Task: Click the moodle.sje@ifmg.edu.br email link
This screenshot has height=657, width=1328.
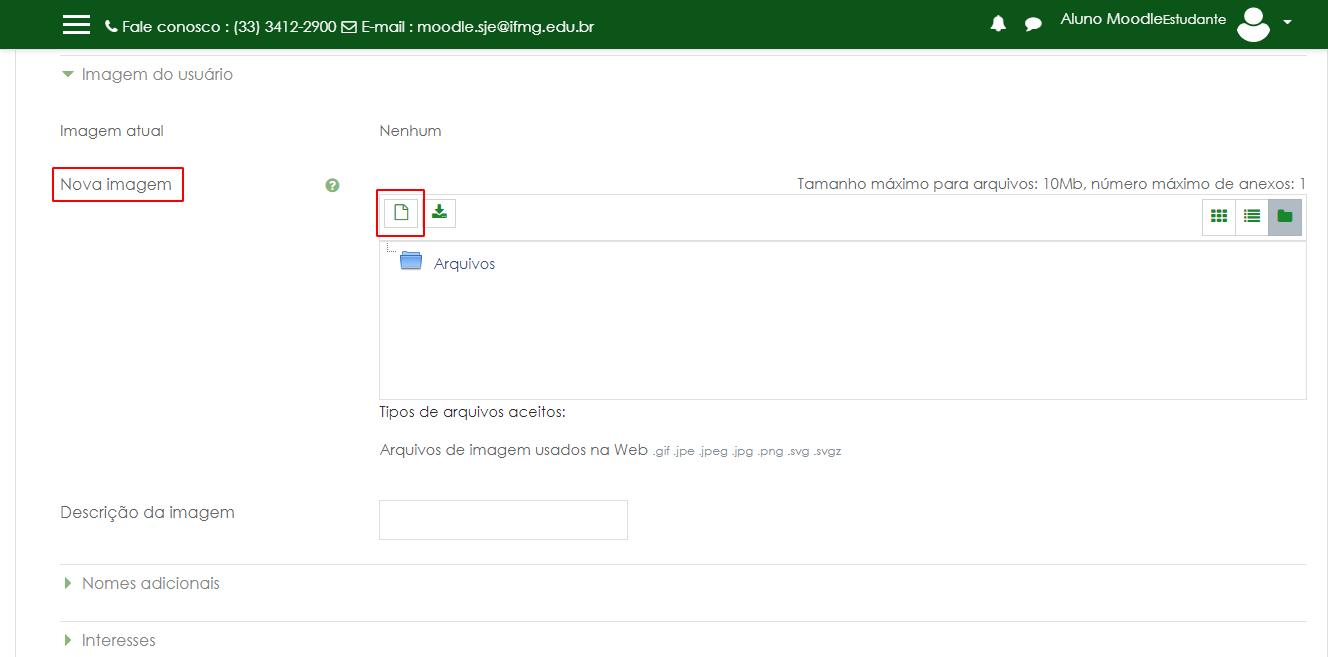Action: (x=505, y=27)
